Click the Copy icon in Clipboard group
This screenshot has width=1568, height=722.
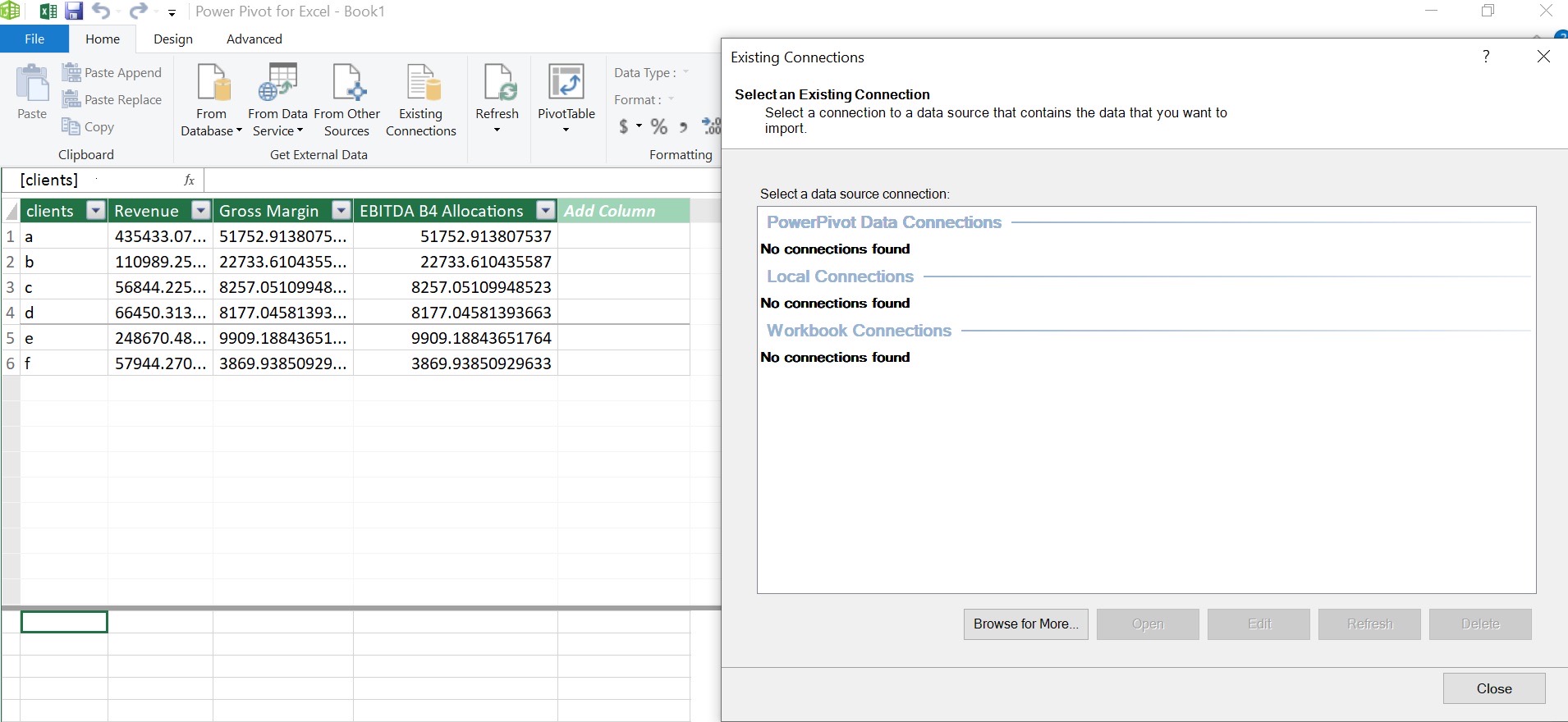[71, 126]
